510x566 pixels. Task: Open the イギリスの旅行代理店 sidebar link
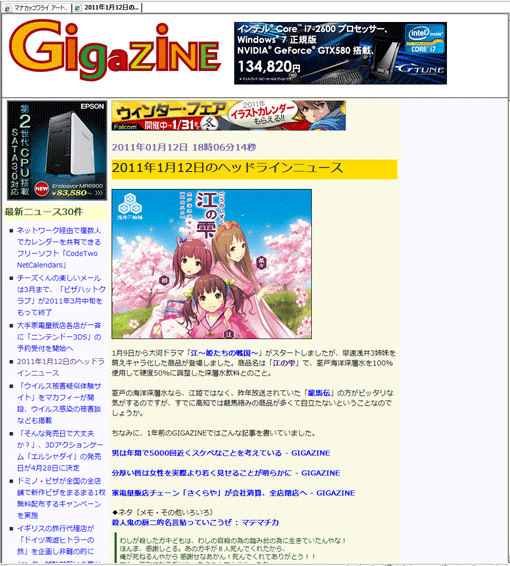[56, 540]
